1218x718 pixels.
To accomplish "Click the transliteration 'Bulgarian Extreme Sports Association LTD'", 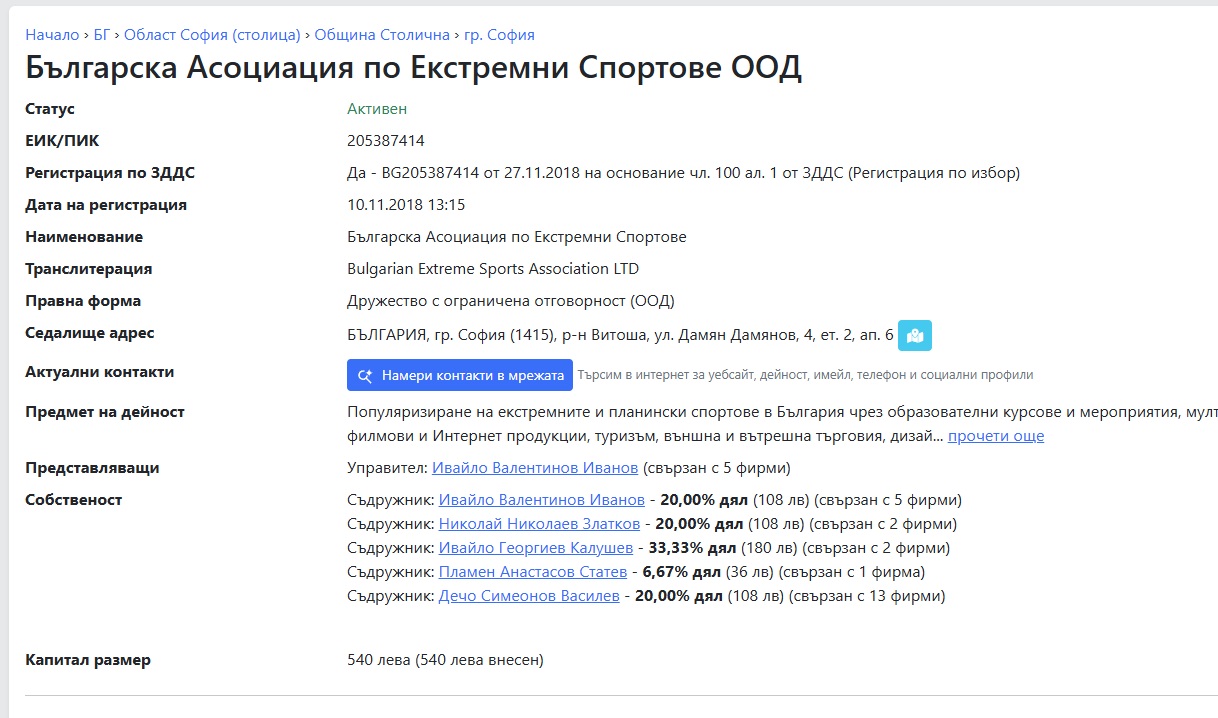I will pyautogui.click(x=492, y=269).
